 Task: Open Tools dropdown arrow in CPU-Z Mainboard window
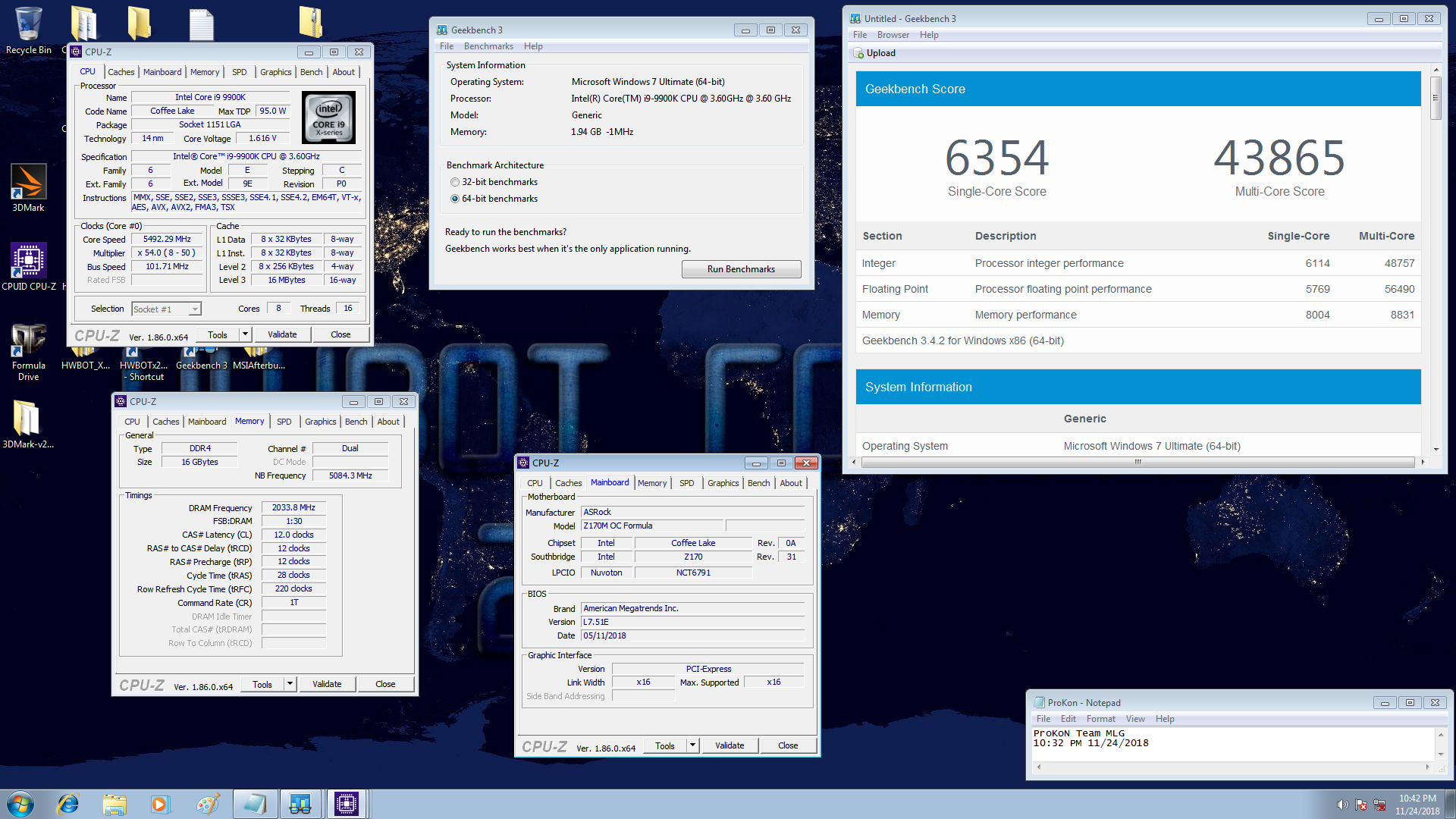692,745
